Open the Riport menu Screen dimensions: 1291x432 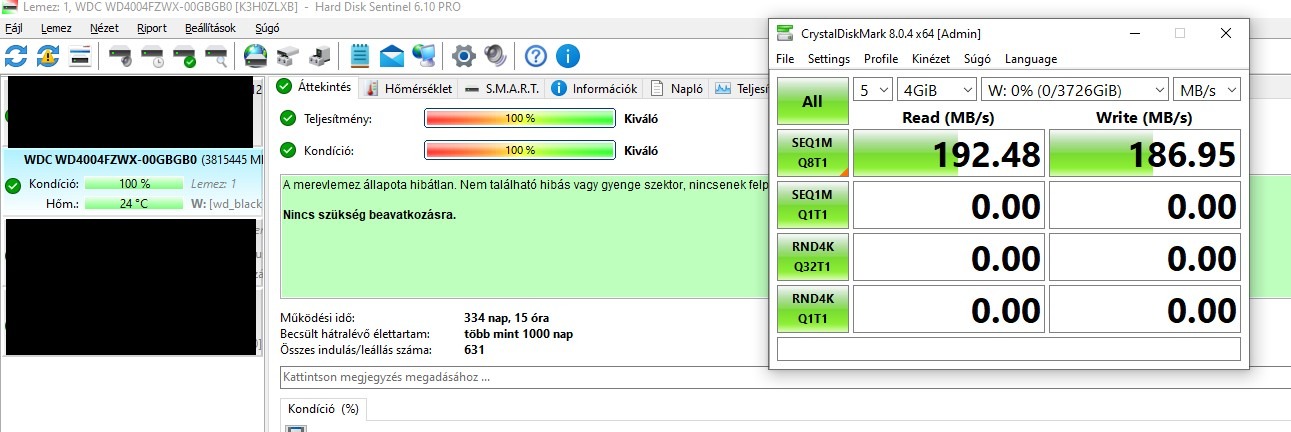click(x=152, y=28)
